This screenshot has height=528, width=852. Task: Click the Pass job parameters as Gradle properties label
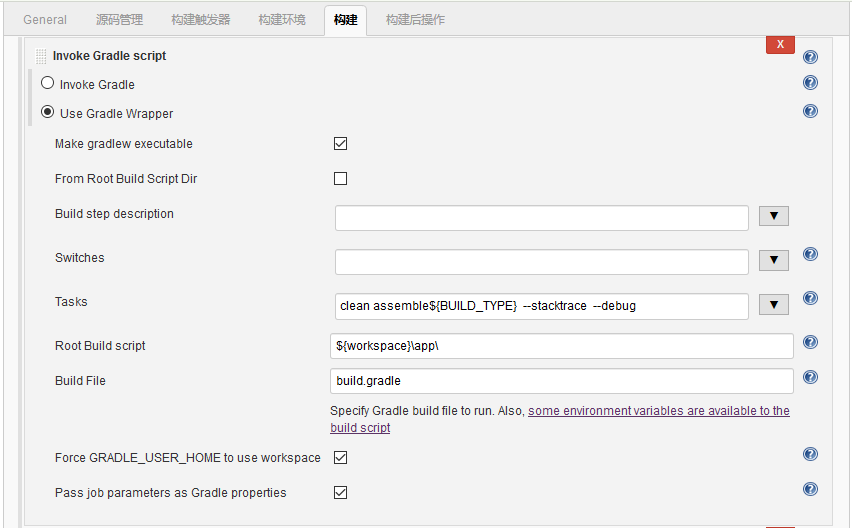pyautogui.click(x=171, y=493)
